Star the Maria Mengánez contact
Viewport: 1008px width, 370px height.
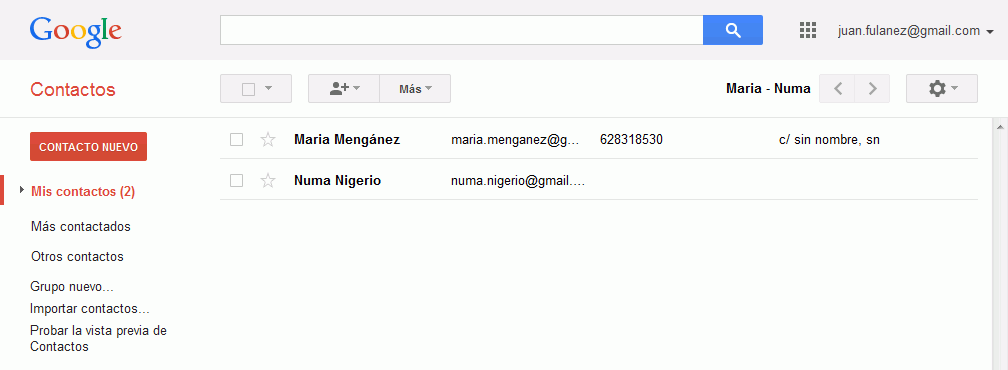[268, 139]
